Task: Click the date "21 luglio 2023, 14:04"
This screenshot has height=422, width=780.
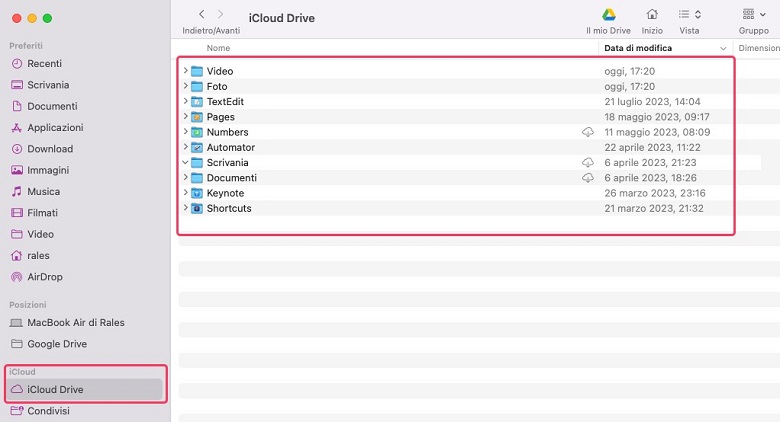Action: [652, 102]
